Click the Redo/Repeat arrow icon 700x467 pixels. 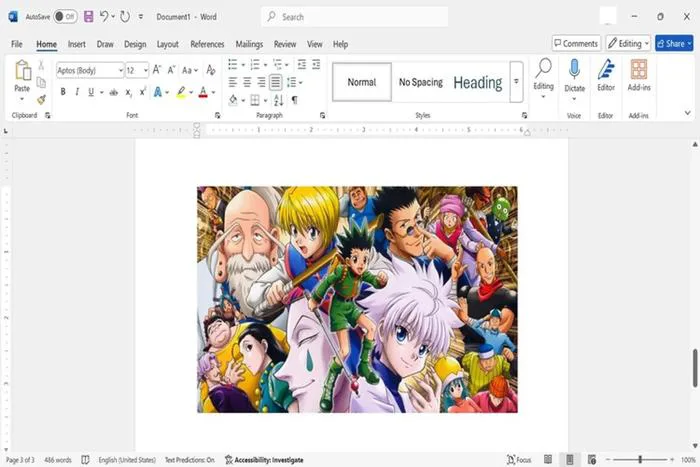[125, 17]
